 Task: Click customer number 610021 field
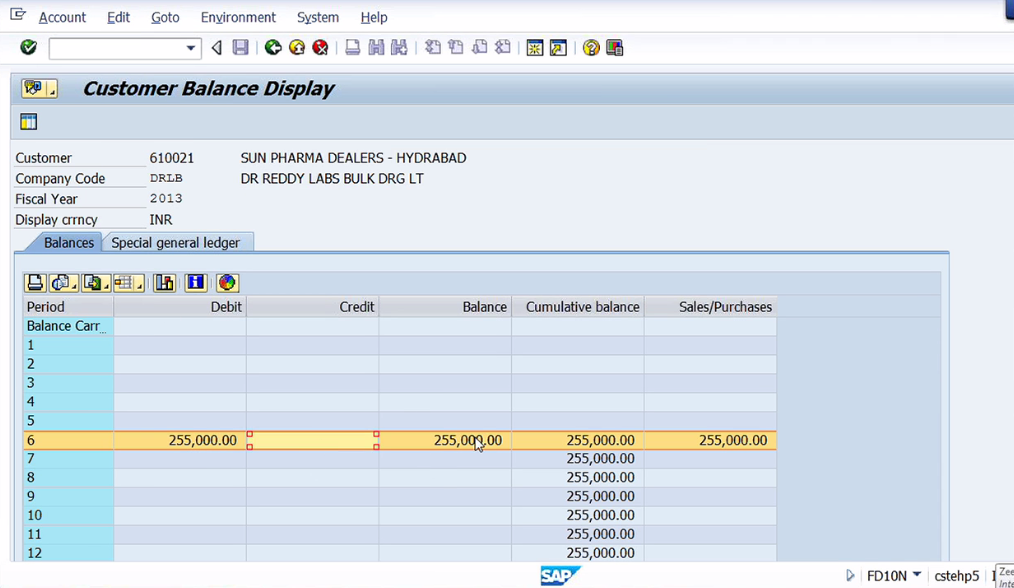(171, 158)
